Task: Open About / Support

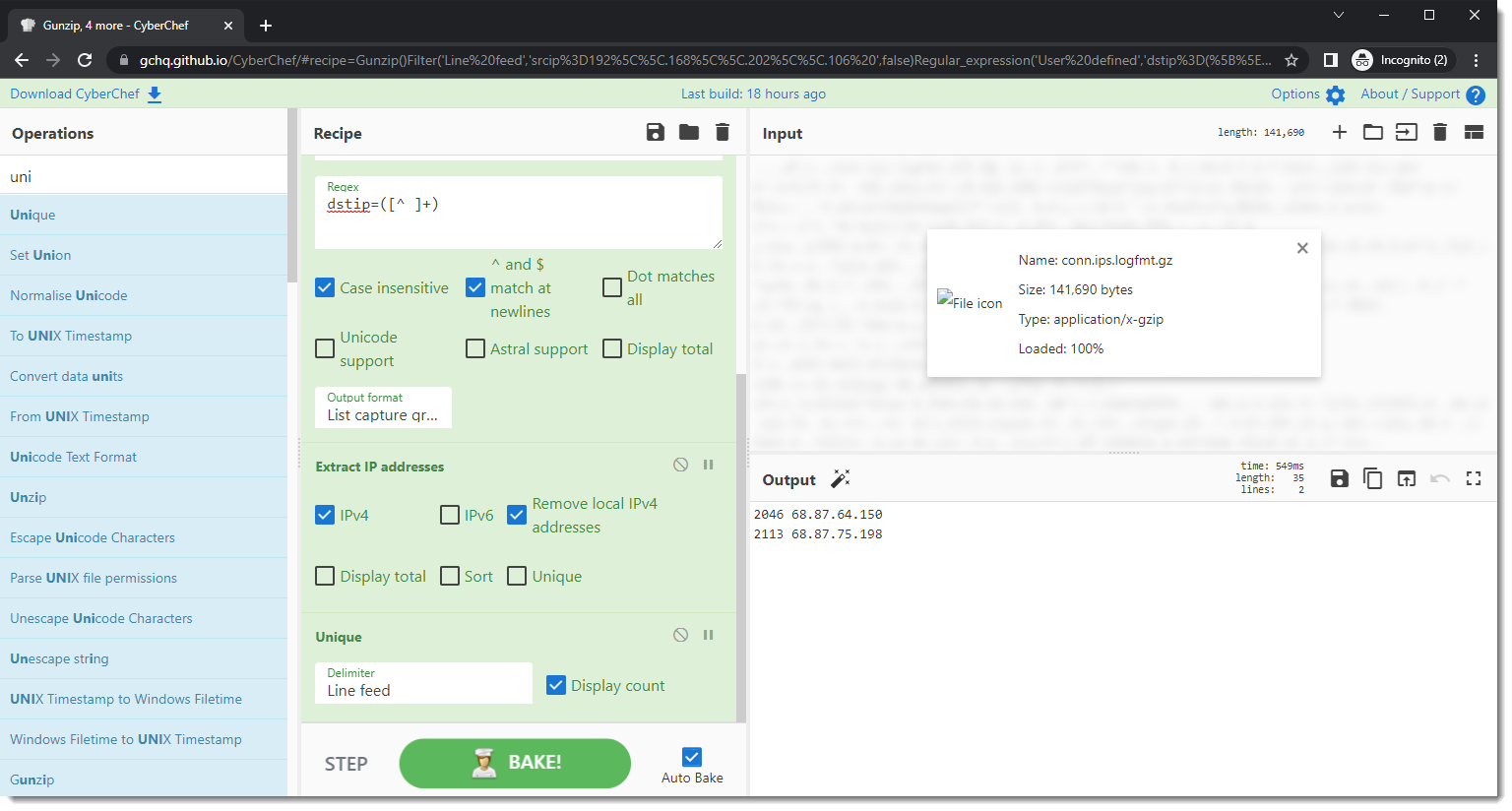Action: click(1421, 94)
